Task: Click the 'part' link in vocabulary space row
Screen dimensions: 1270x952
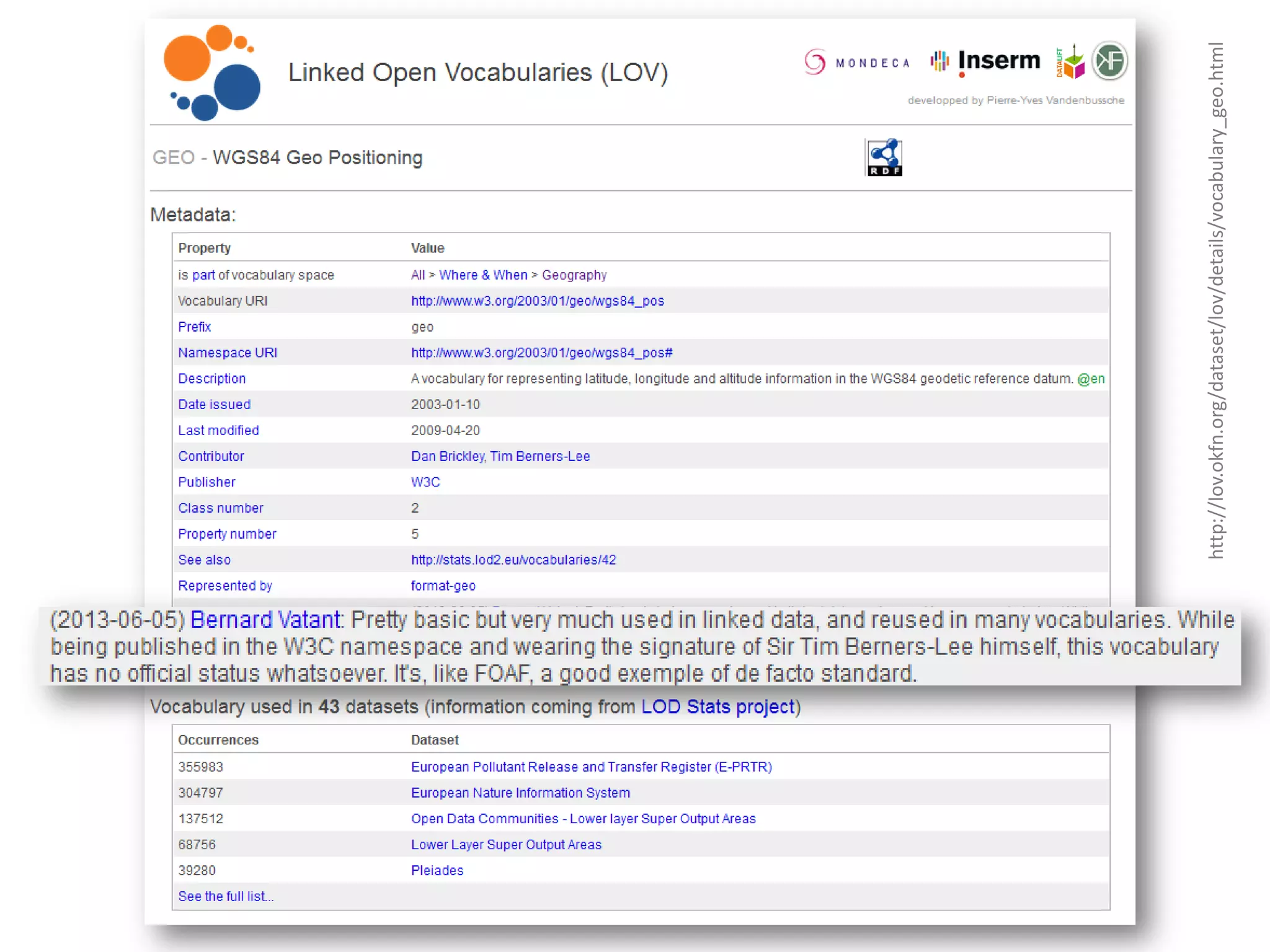Action: (x=203, y=275)
